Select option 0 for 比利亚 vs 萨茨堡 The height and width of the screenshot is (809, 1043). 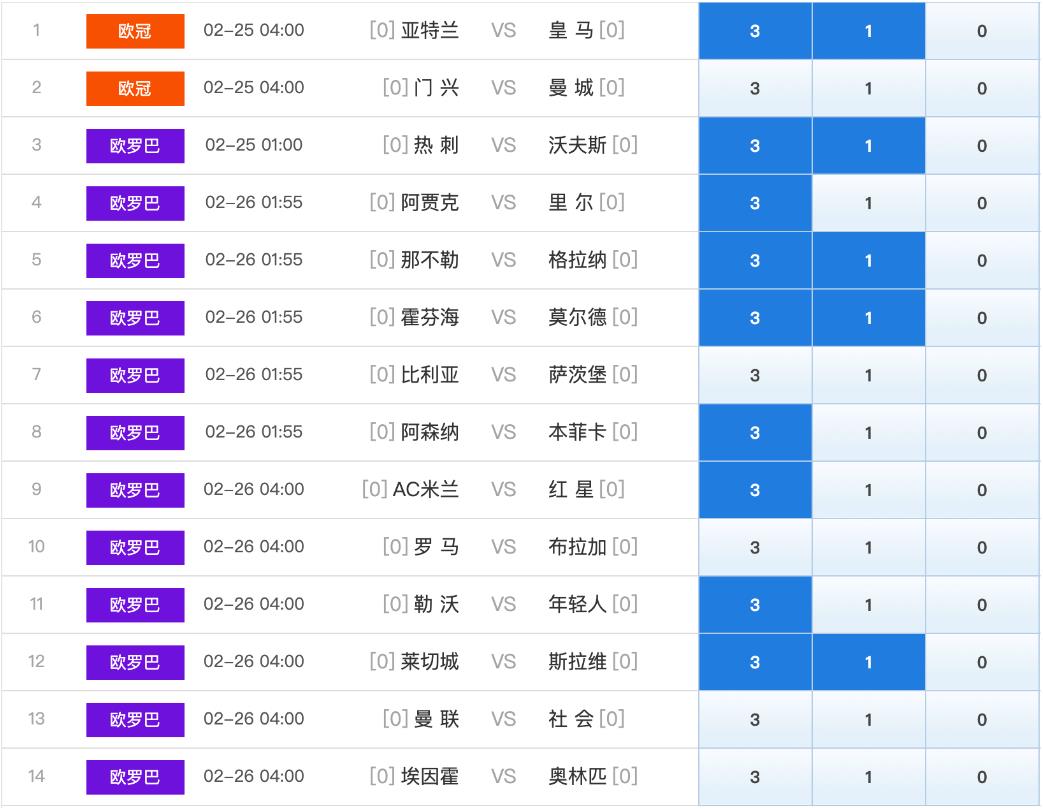coord(982,375)
